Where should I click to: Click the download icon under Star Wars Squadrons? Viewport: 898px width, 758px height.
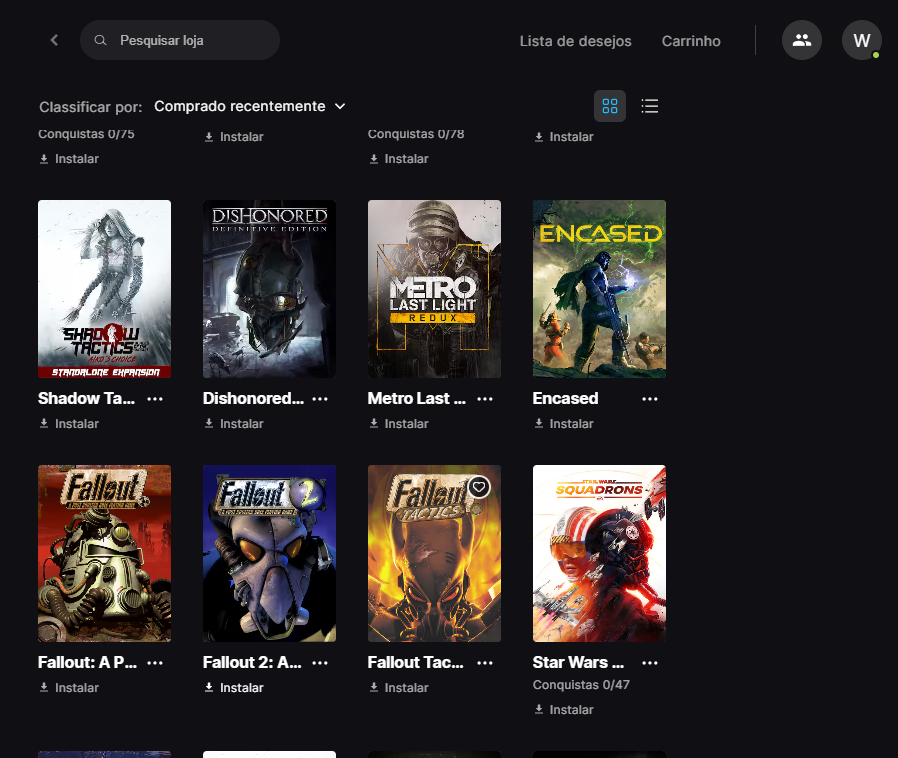click(539, 710)
